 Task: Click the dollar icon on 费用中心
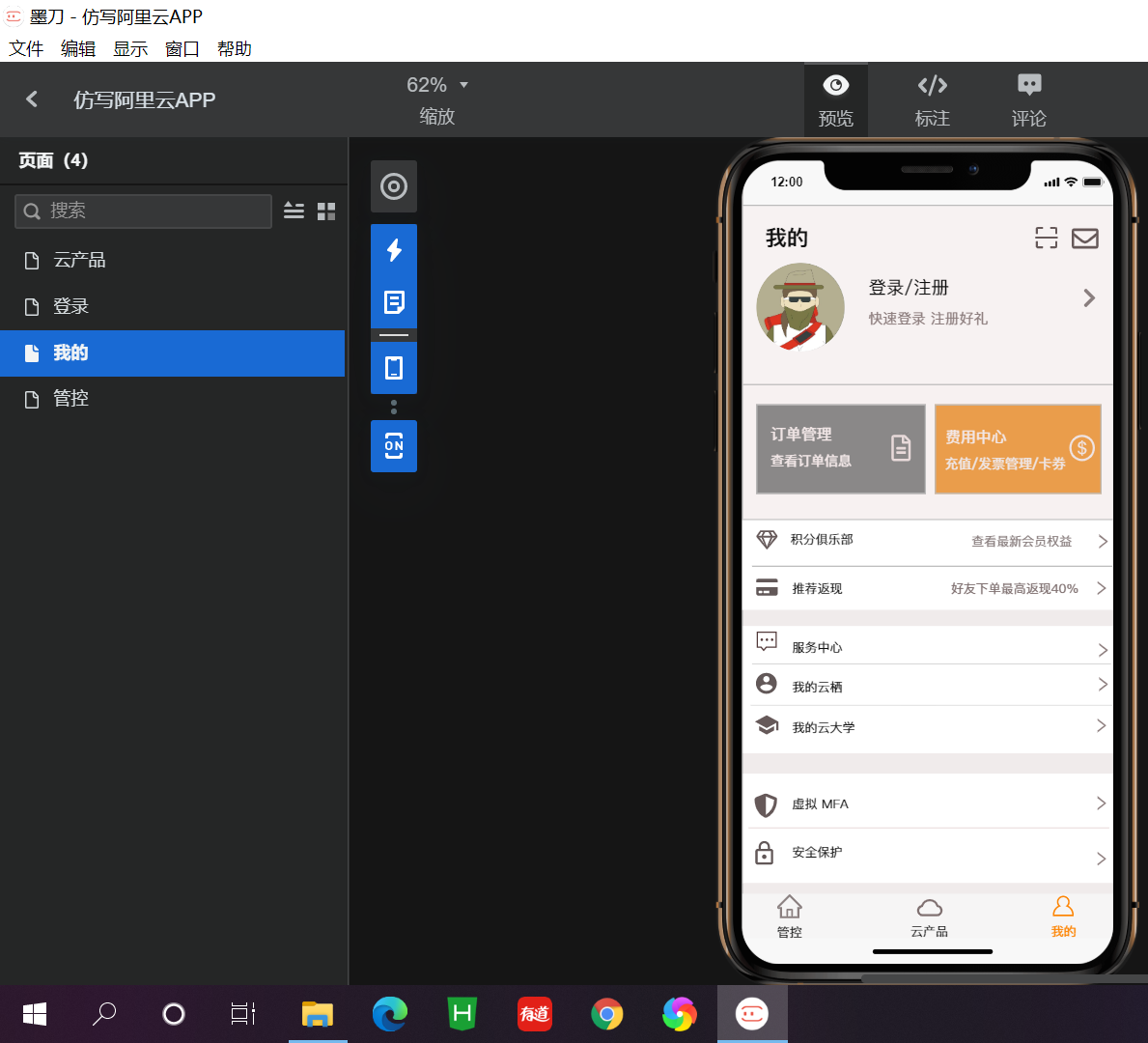click(1081, 447)
